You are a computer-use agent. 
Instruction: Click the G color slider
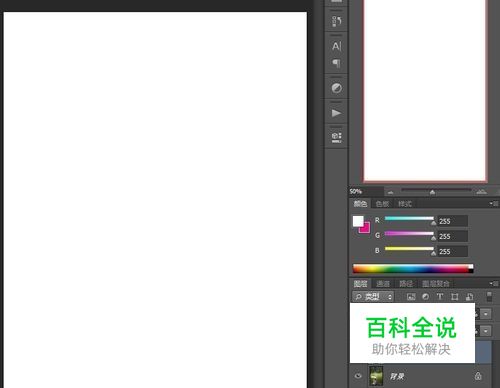[409, 234]
